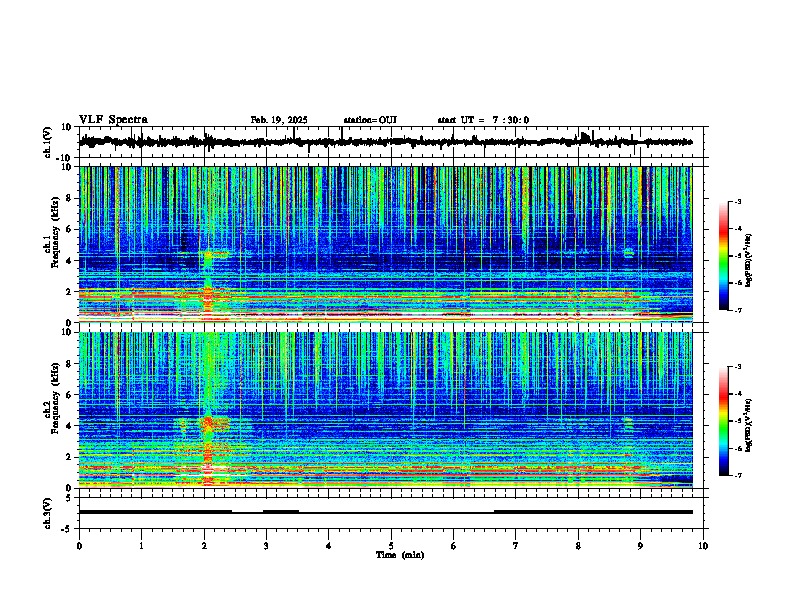Click the 'ch.1(V)' axis label
The height and width of the screenshot is (612, 792).
coord(47,142)
